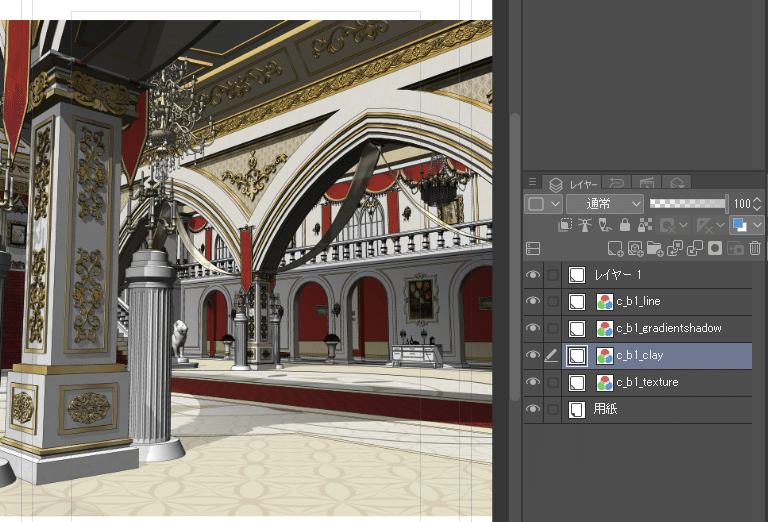Click the c_b1_clay layer thumbnail
The height and width of the screenshot is (522, 768).
pos(577,356)
